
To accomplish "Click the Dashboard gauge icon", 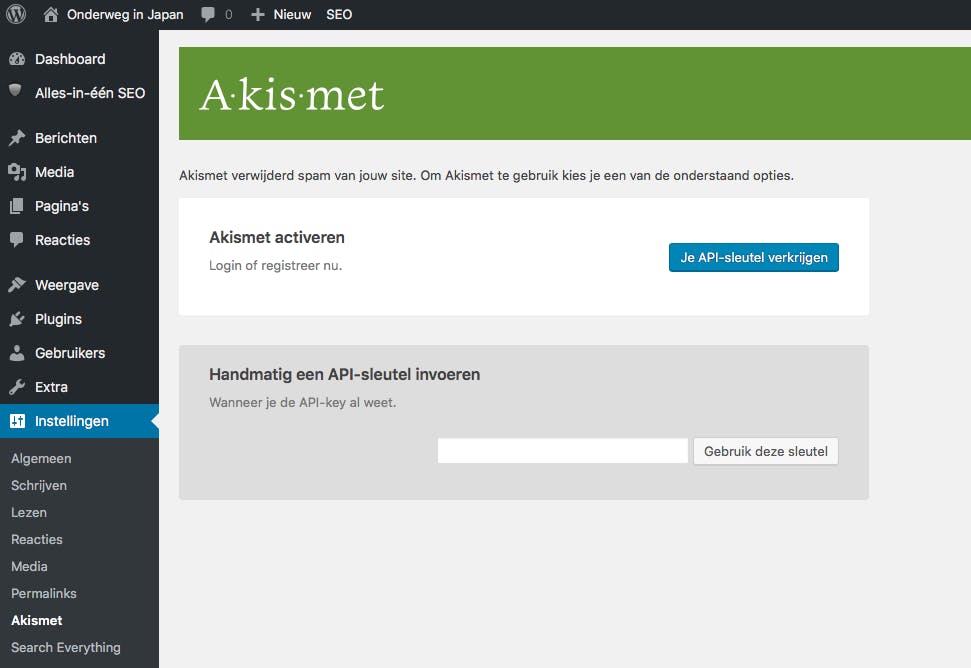I will 17,59.
